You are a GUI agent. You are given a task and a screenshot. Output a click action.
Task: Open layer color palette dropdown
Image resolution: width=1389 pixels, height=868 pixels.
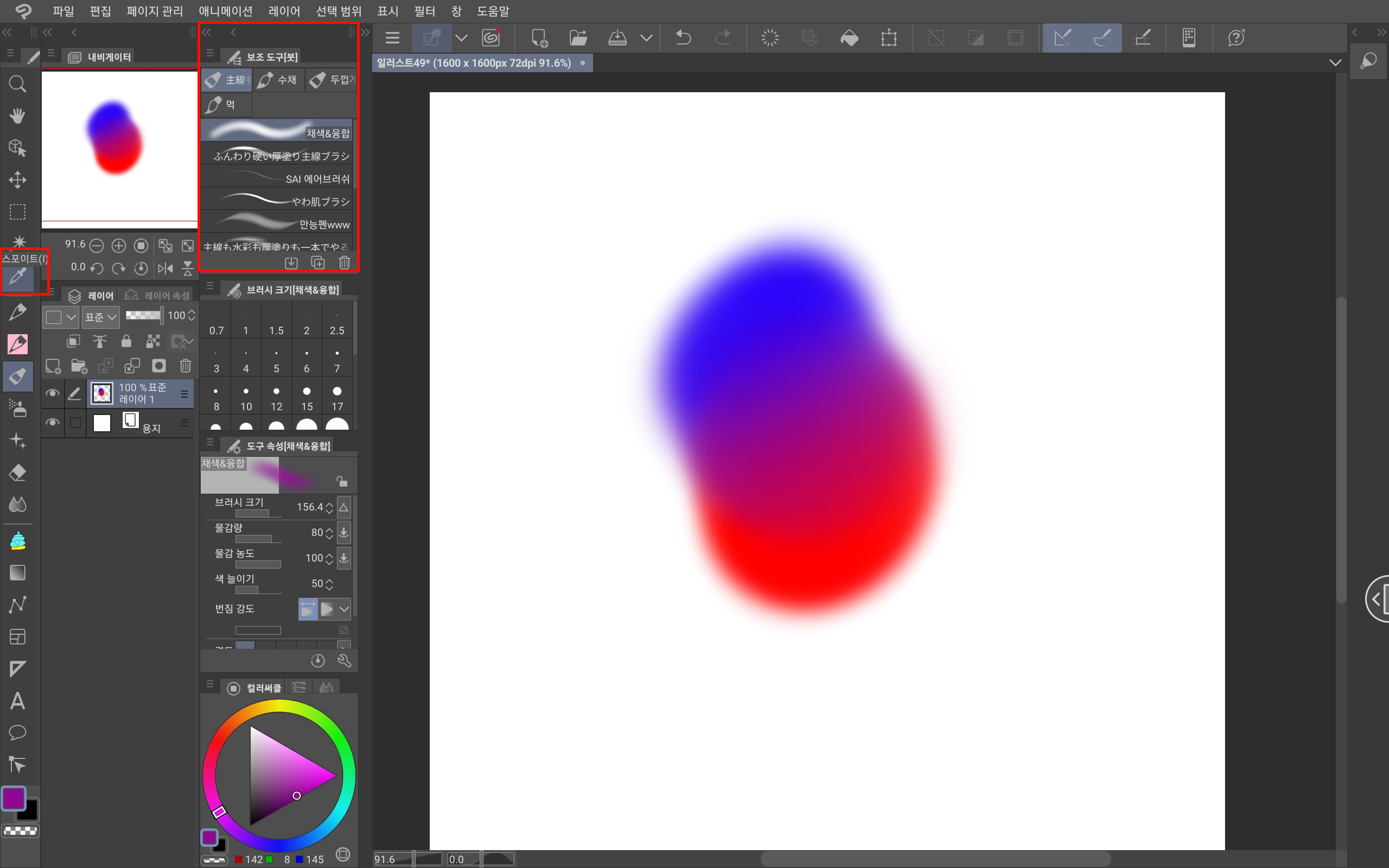click(x=61, y=317)
